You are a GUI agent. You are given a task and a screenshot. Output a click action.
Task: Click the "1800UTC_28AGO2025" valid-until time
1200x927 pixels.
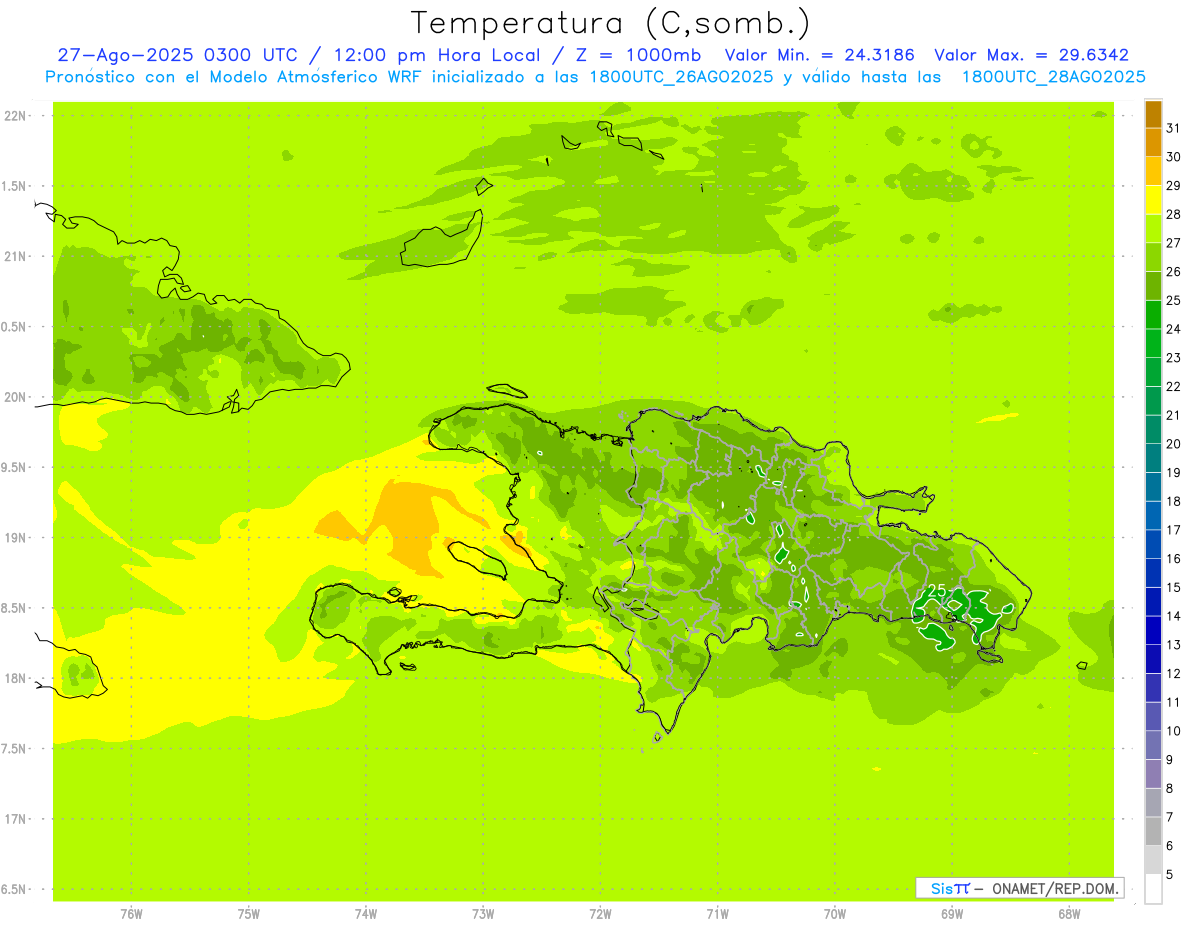[1053, 77]
